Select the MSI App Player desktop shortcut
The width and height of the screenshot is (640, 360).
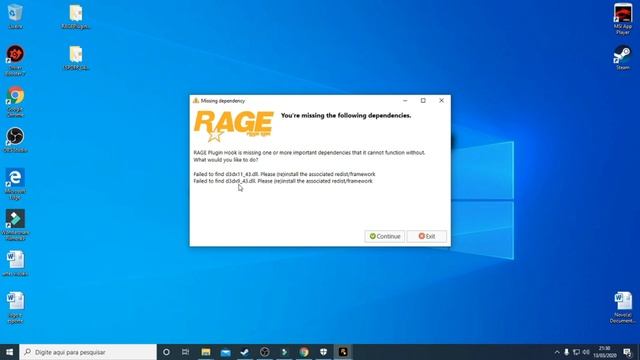[x=623, y=19]
